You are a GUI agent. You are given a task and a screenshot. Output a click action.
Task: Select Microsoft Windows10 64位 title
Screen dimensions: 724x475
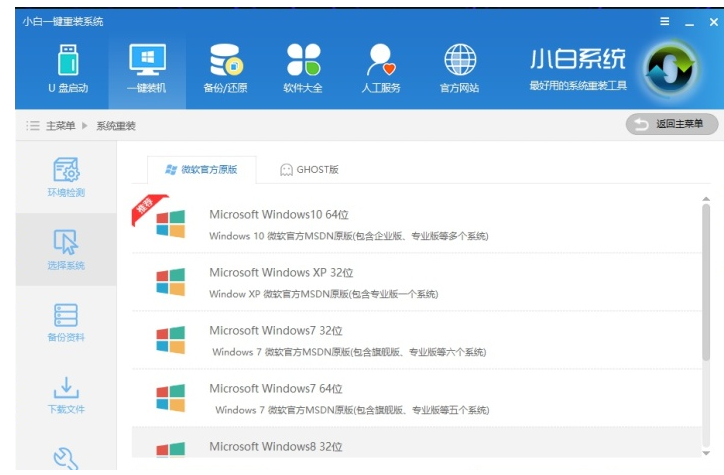click(279, 215)
